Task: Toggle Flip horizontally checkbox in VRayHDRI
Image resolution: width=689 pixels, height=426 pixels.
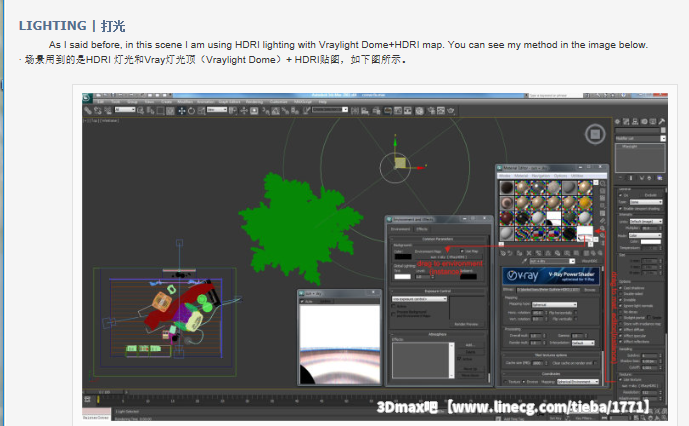Action: pos(575,313)
